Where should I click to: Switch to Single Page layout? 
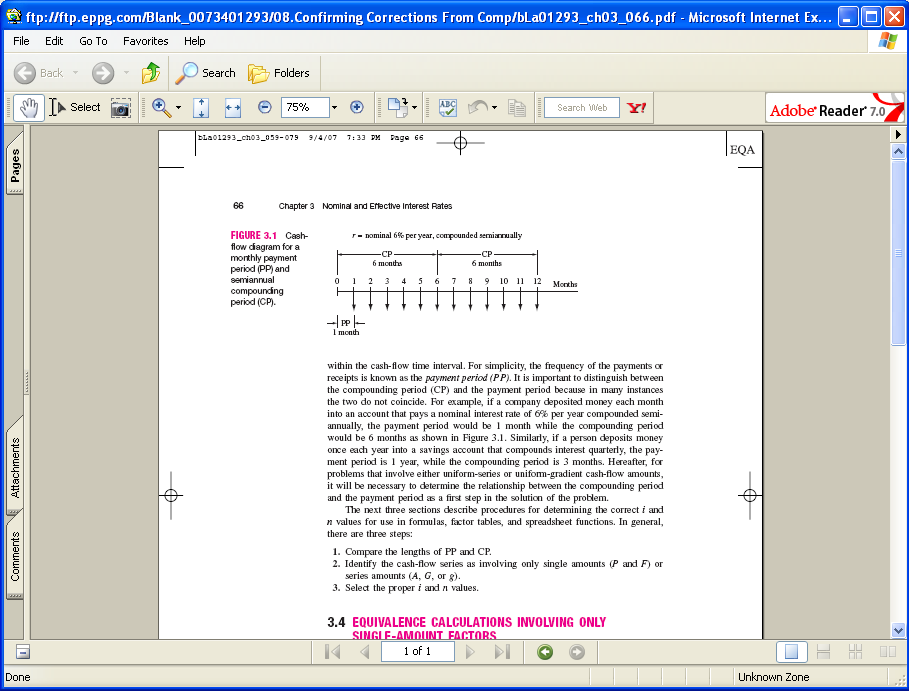pos(791,651)
